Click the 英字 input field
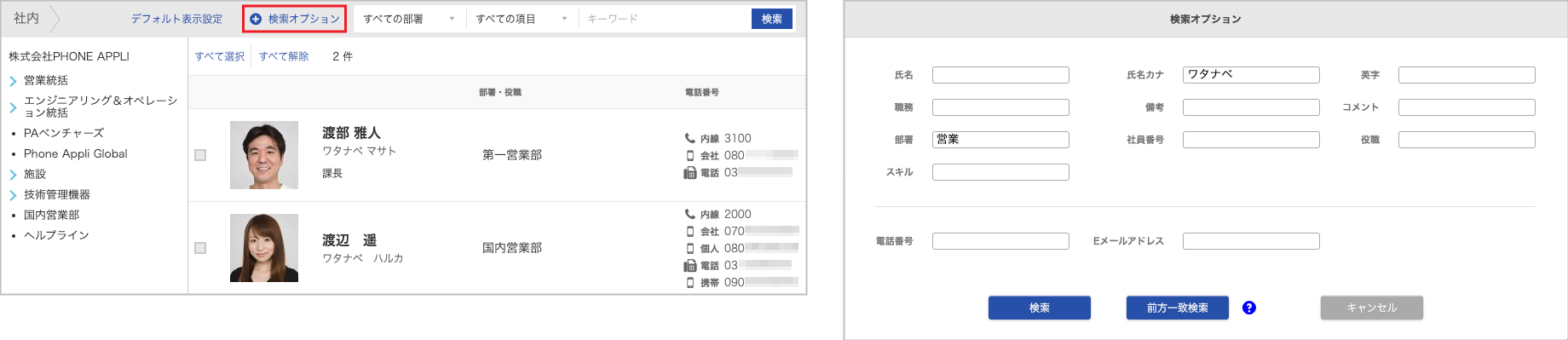 pyautogui.click(x=1467, y=75)
